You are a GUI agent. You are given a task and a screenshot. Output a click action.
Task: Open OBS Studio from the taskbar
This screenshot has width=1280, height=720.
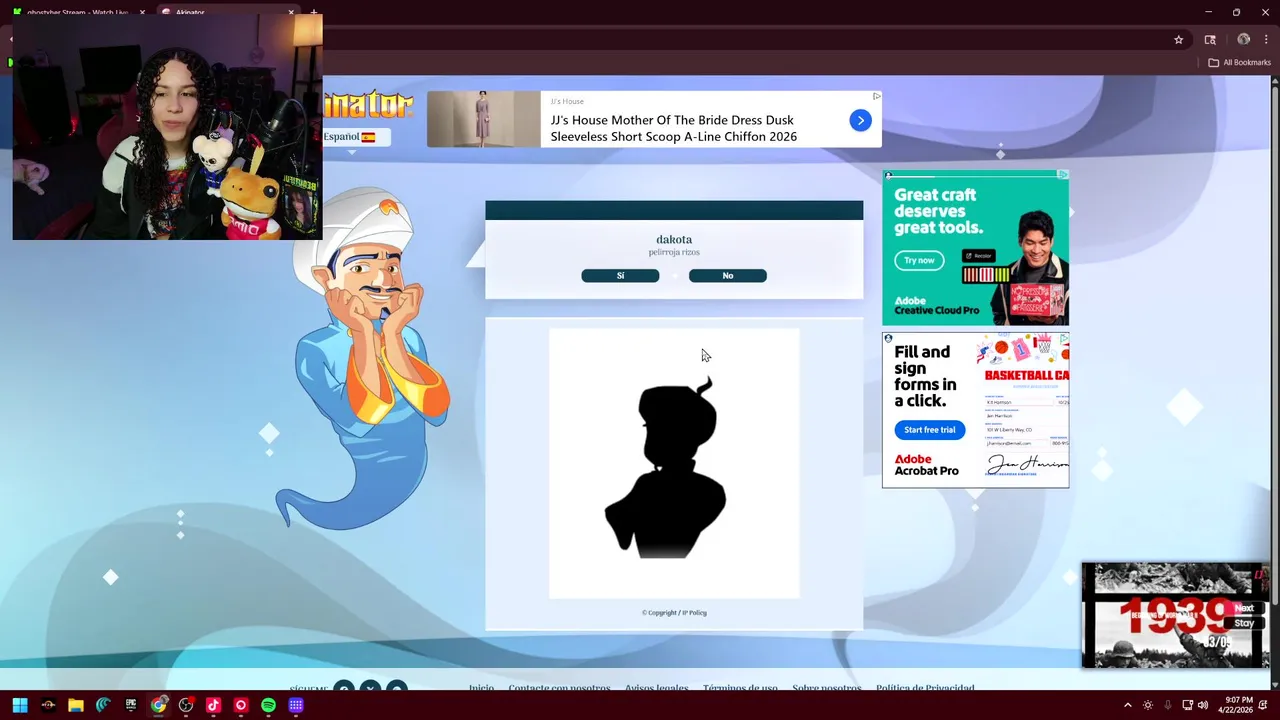pyautogui.click(x=186, y=705)
